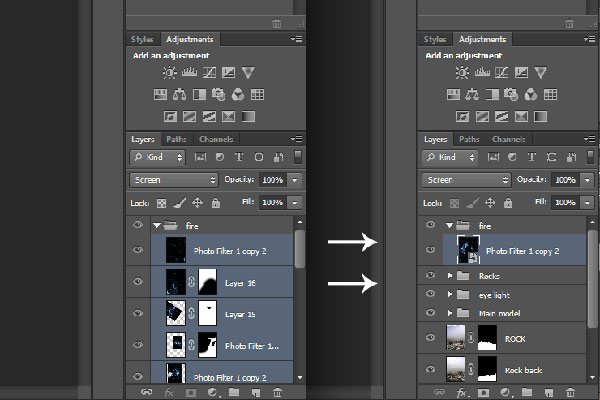Lock transparent pixels in left Layers panel
The image size is (600, 400).
coord(161,203)
